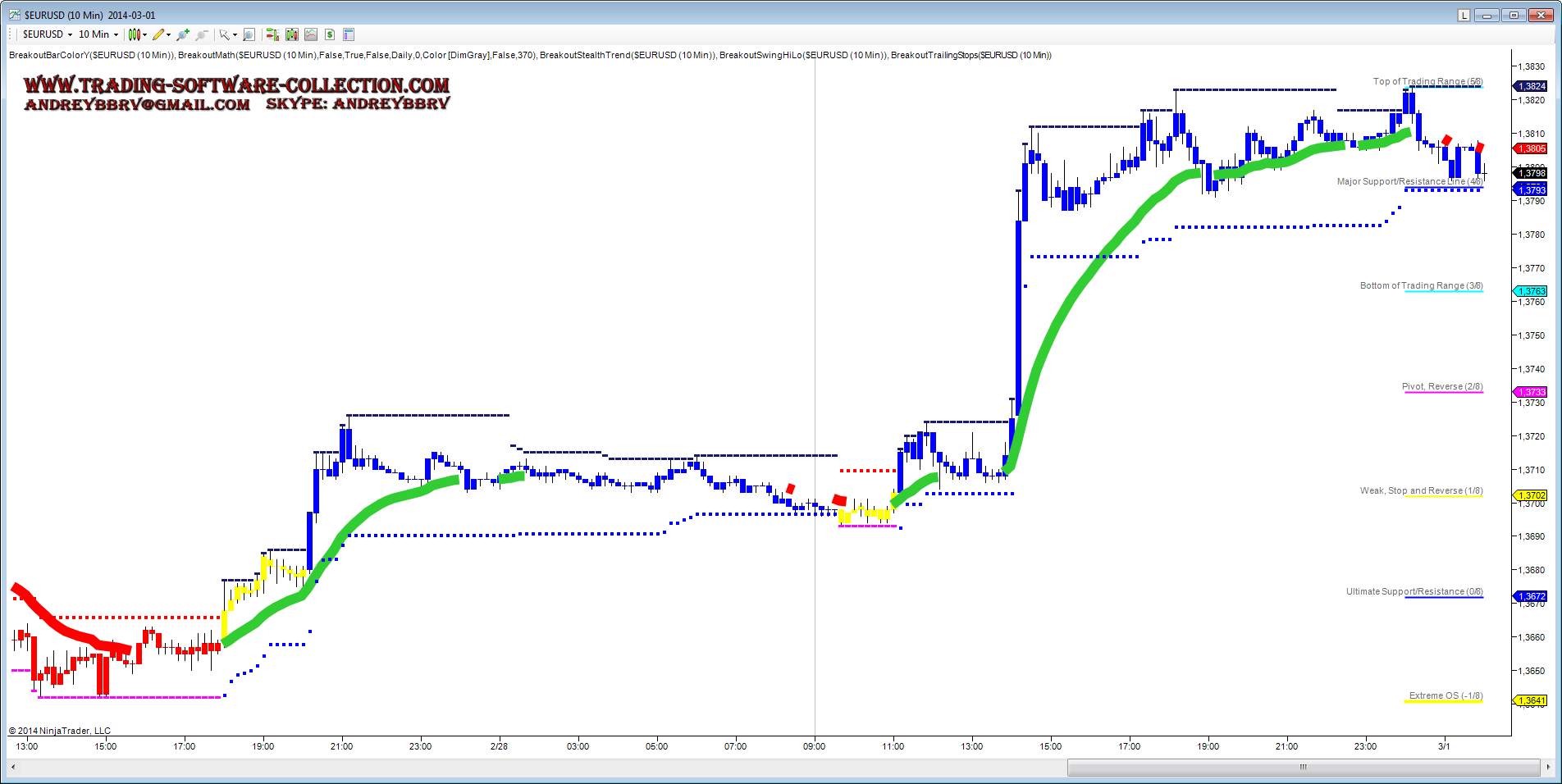Click the horizontal scrollbar thumb
Viewport: 1562px width, 784px height.
pyautogui.click(x=1303, y=767)
